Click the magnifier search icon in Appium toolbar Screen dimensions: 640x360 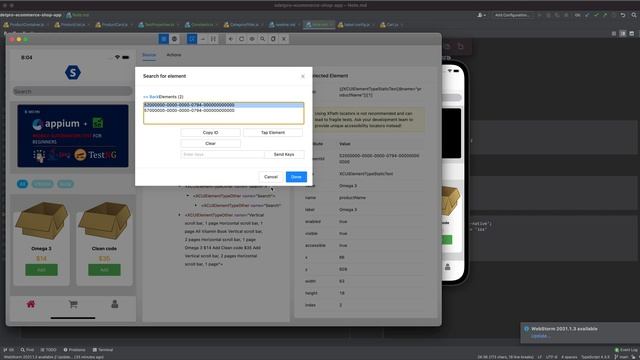click(262, 39)
